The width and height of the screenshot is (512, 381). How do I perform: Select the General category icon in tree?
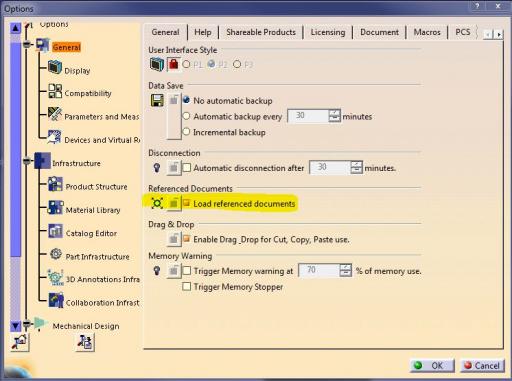click(43, 45)
